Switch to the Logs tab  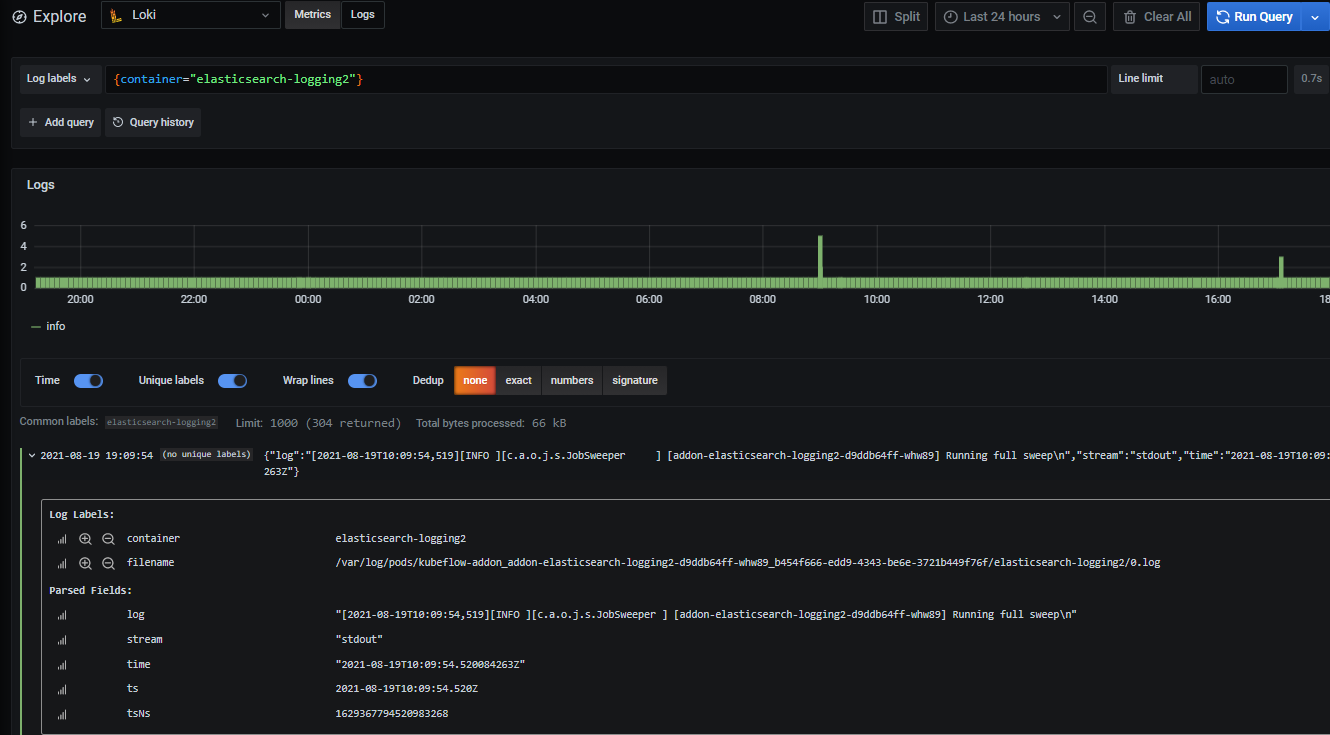[363, 15]
